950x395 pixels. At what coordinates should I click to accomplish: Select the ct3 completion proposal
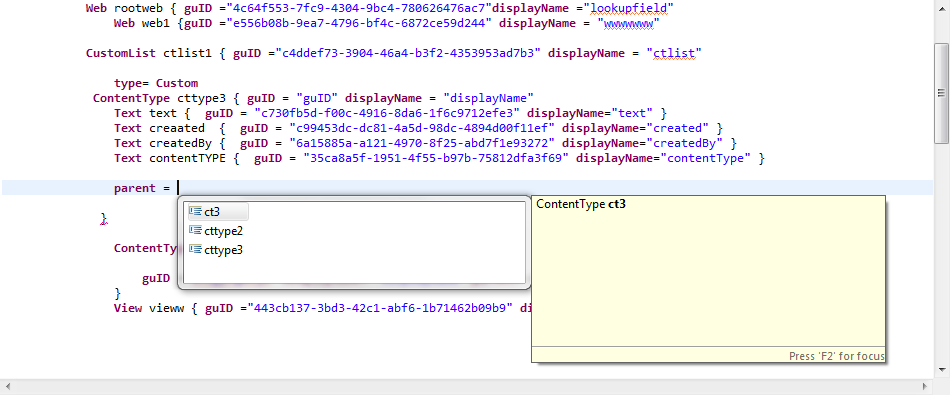click(218, 211)
